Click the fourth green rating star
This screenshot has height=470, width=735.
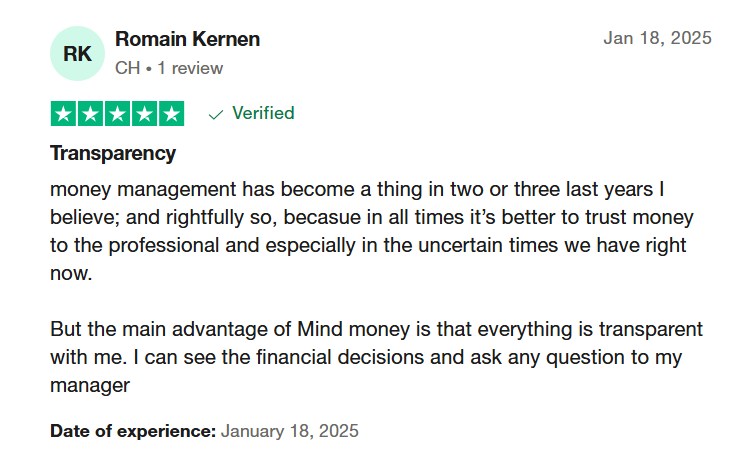(x=144, y=113)
